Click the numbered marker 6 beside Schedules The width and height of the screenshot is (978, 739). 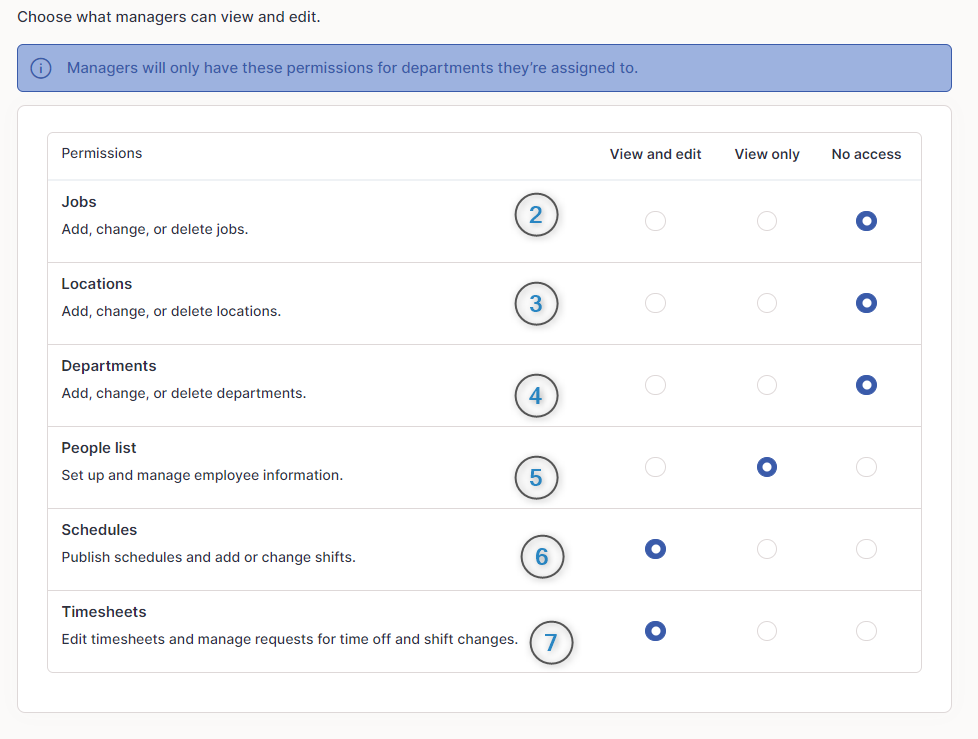[542, 556]
